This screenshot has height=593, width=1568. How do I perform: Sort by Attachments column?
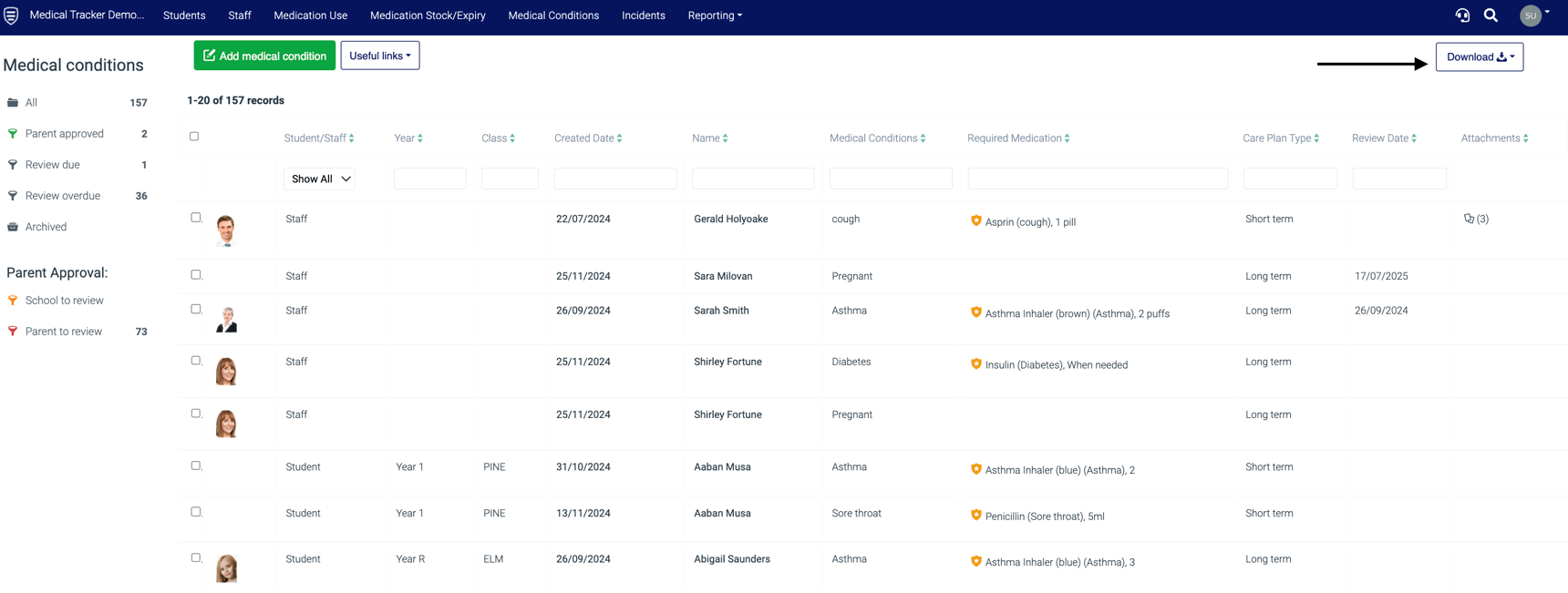click(1526, 138)
